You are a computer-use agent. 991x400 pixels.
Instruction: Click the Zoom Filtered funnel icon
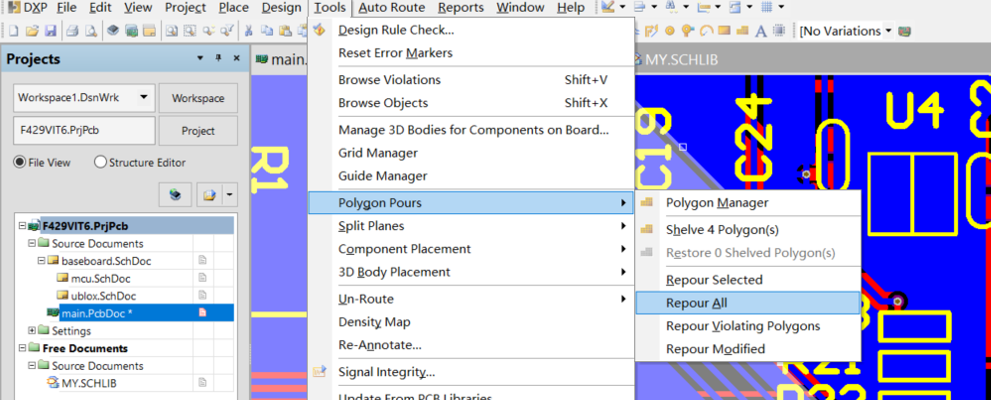(x=226, y=31)
